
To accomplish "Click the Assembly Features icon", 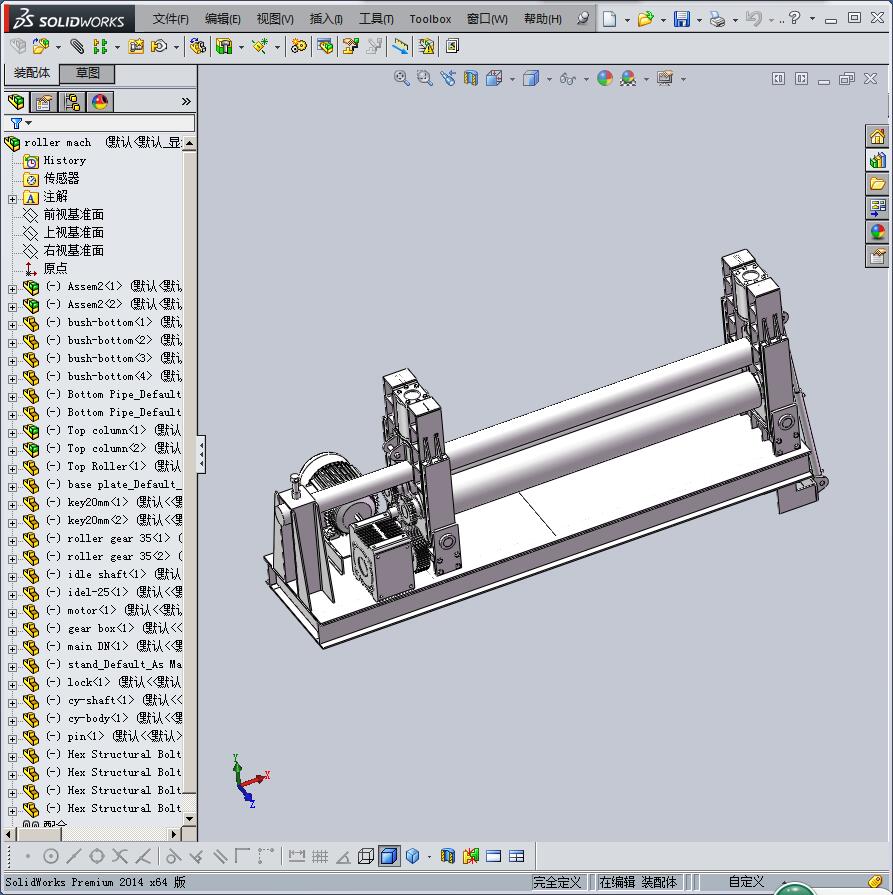I will tap(224, 46).
